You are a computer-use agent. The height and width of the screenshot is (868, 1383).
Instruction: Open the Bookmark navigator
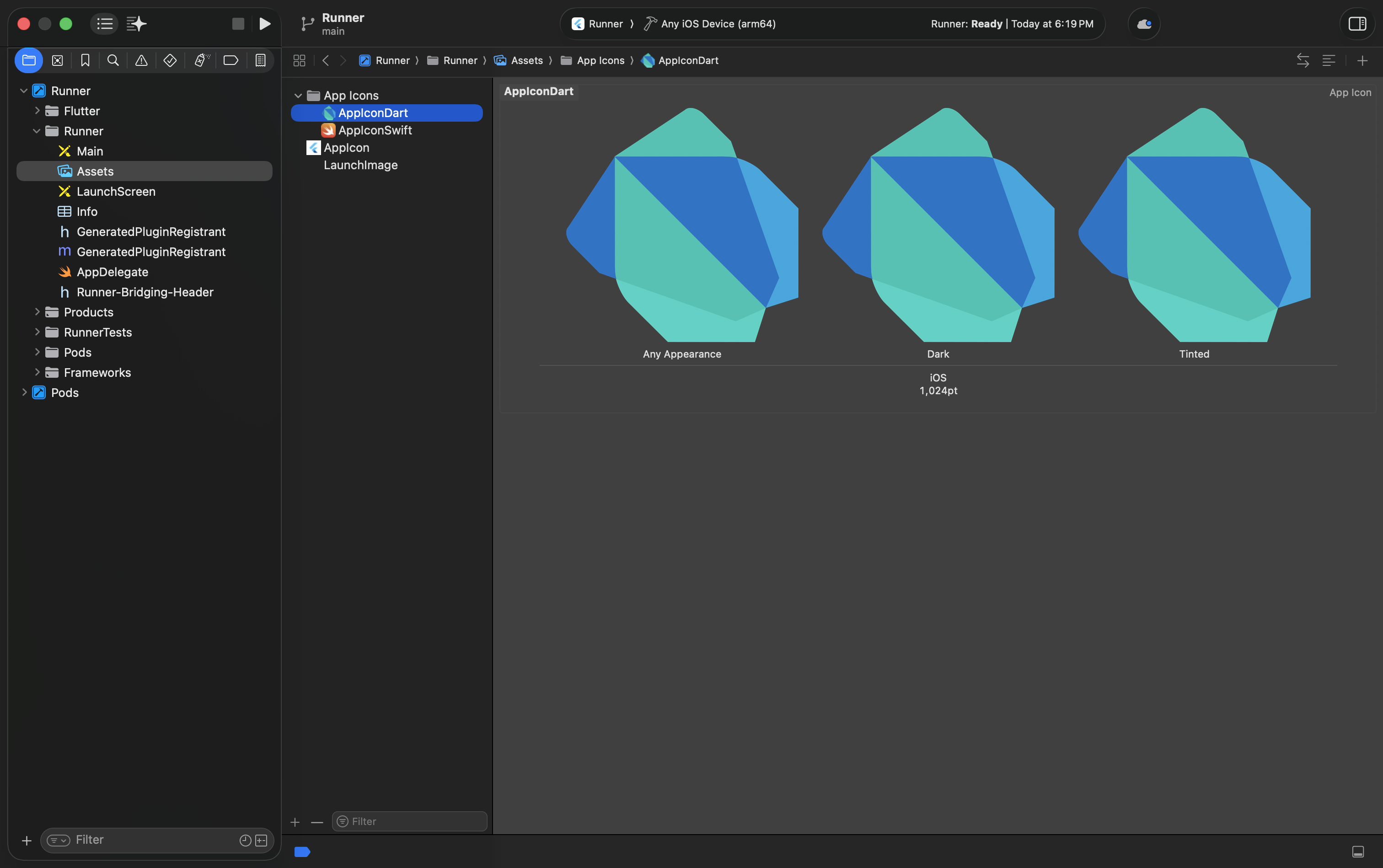click(x=85, y=60)
